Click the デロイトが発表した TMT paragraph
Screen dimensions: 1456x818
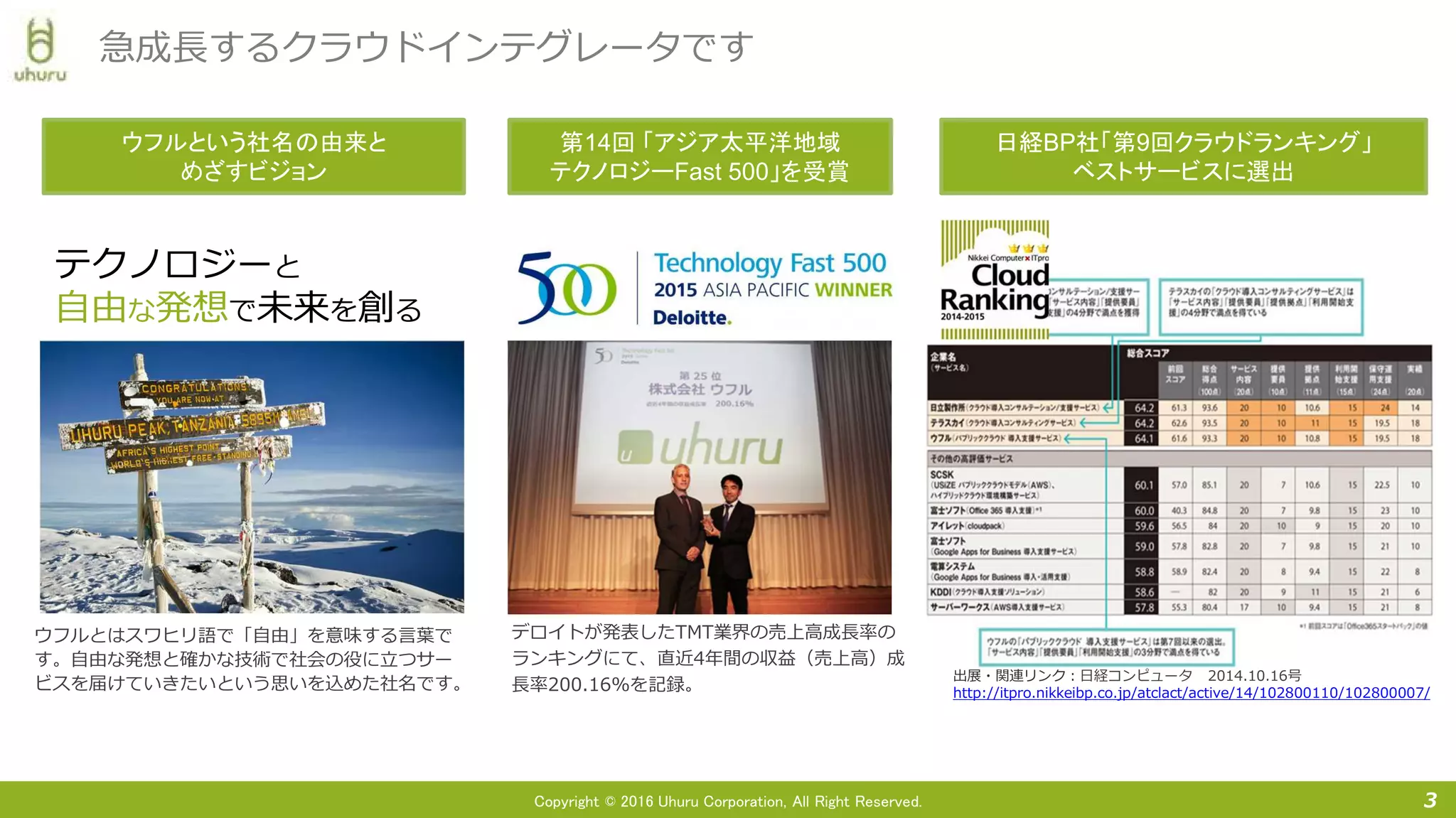707,658
